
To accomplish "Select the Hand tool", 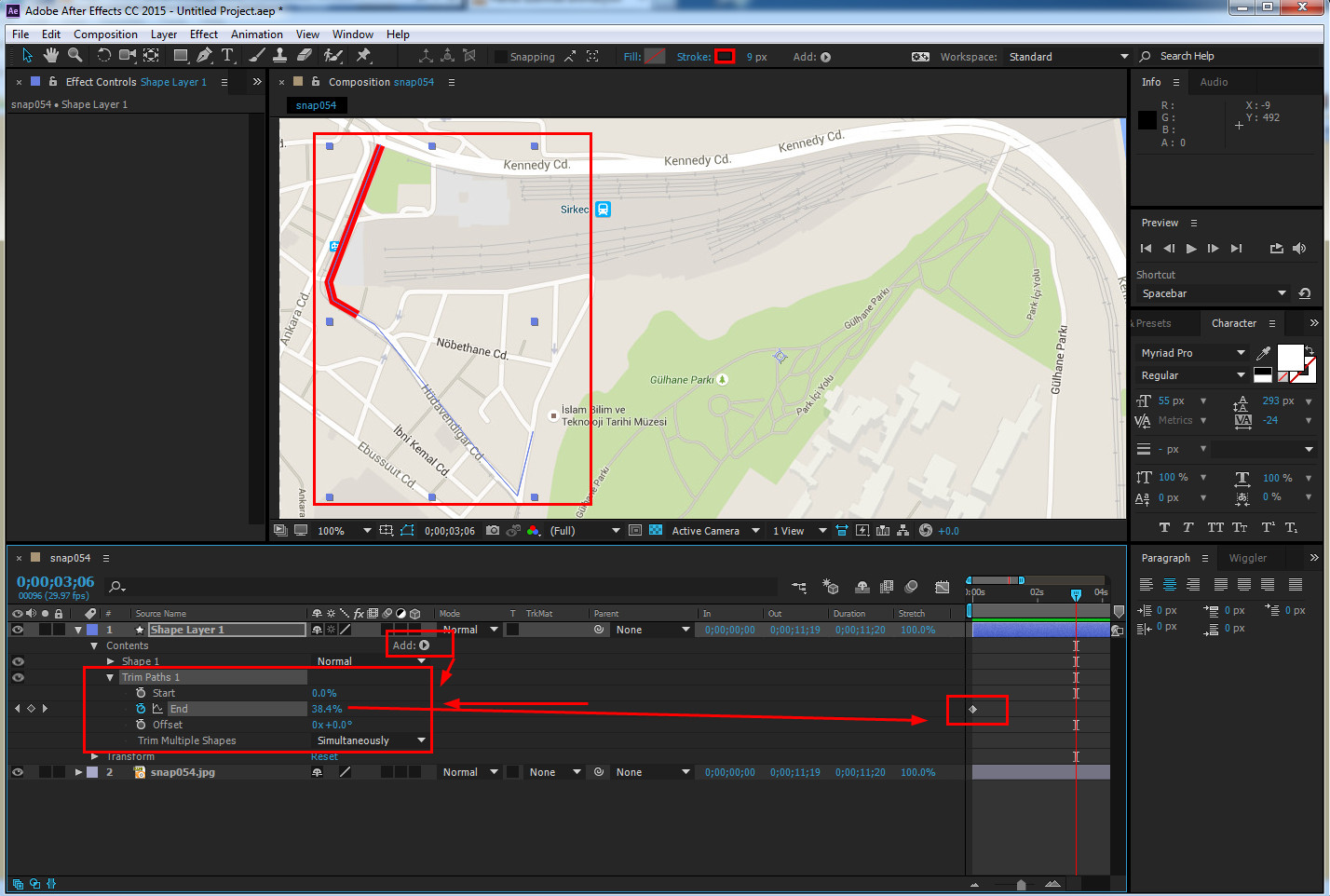I will tap(51, 56).
